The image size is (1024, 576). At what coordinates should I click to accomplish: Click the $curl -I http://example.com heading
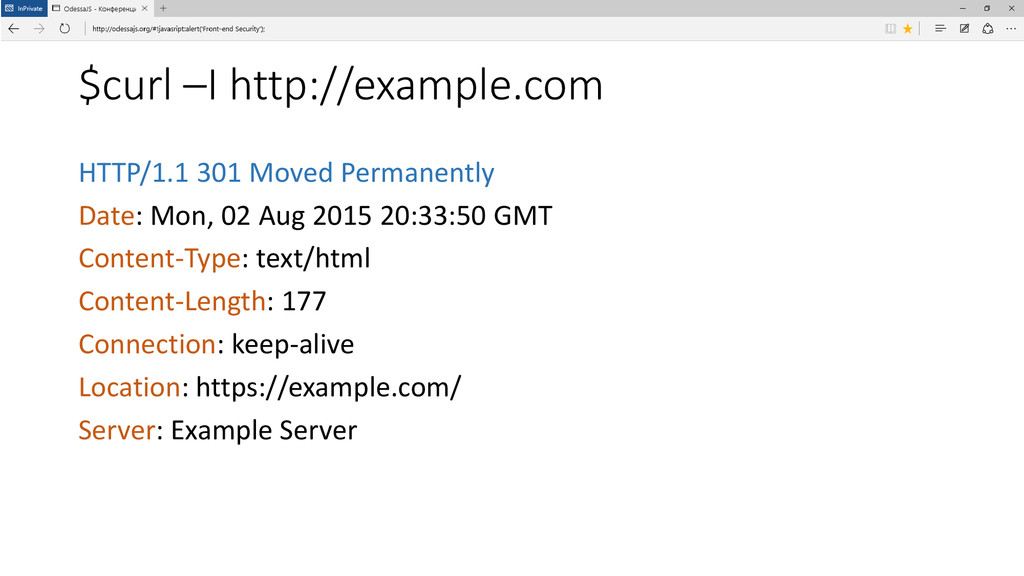coord(341,85)
